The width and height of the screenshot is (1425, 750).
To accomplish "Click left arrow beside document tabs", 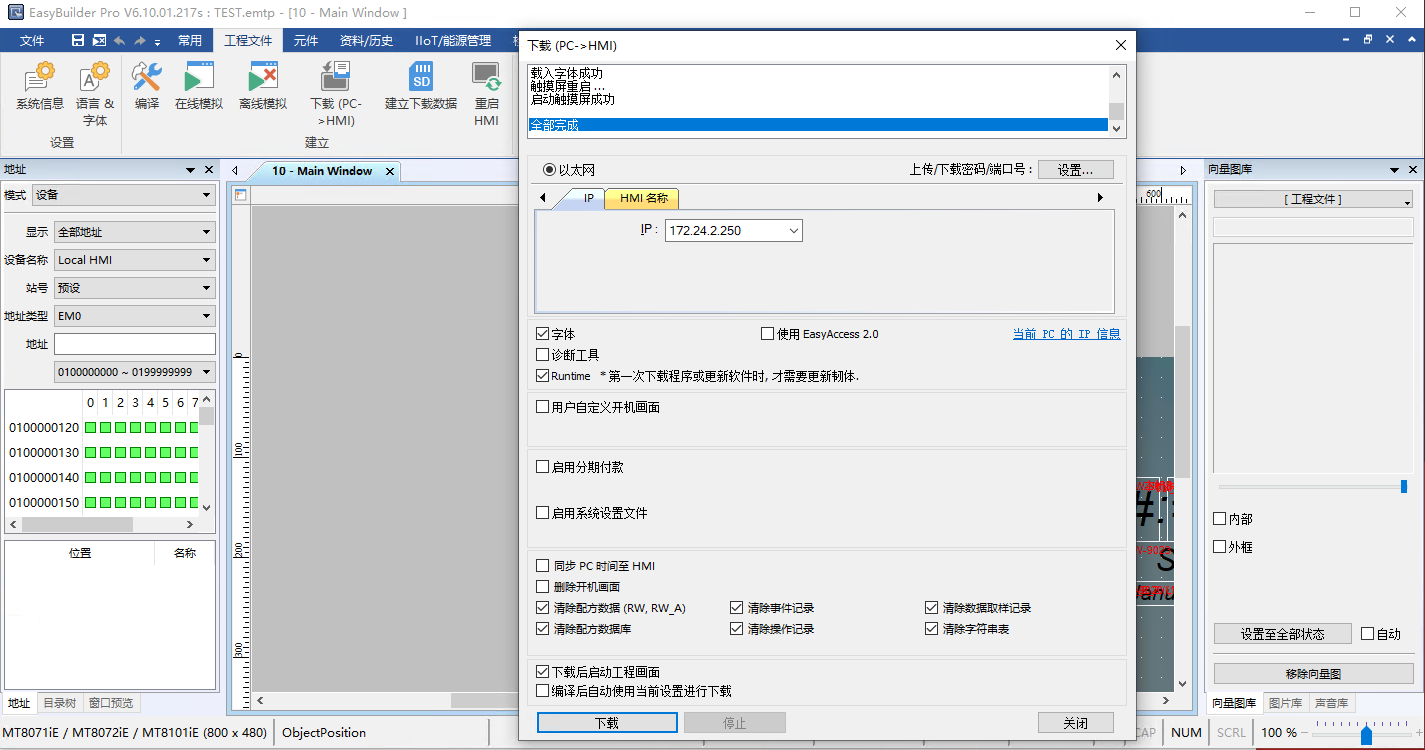I will point(235,171).
